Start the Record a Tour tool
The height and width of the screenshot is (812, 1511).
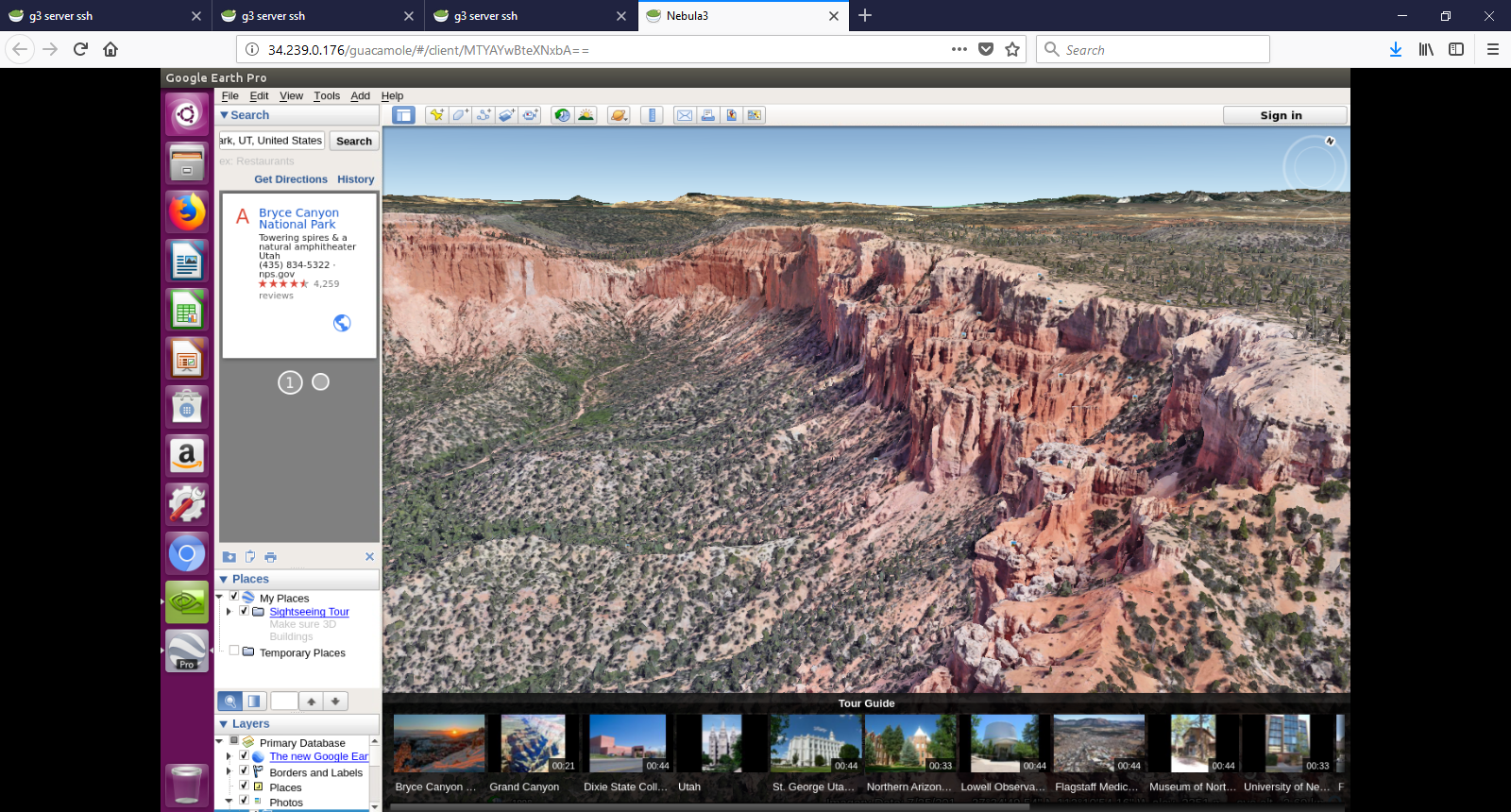pos(531,115)
